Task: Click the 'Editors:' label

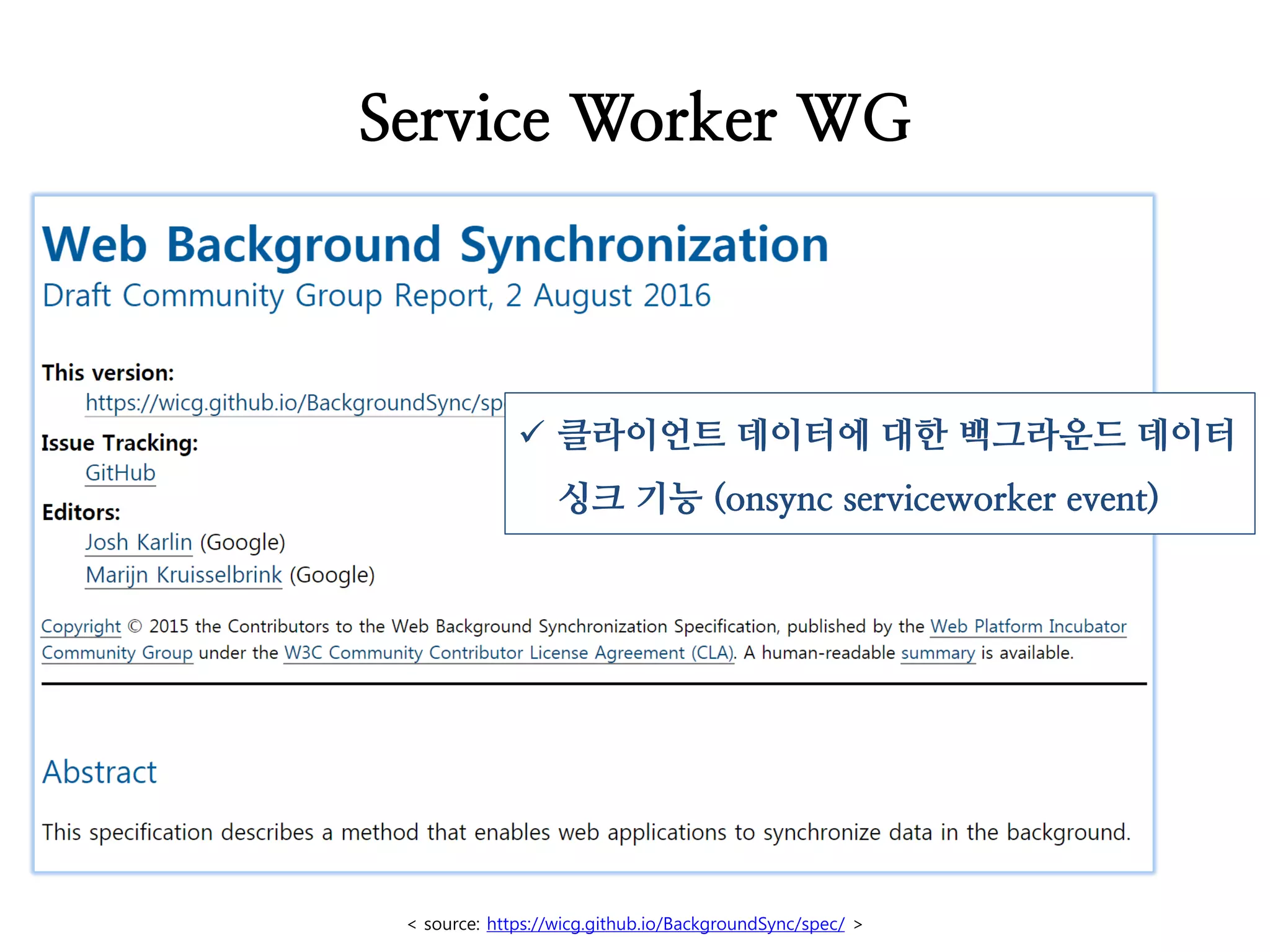Action: pos(81,513)
